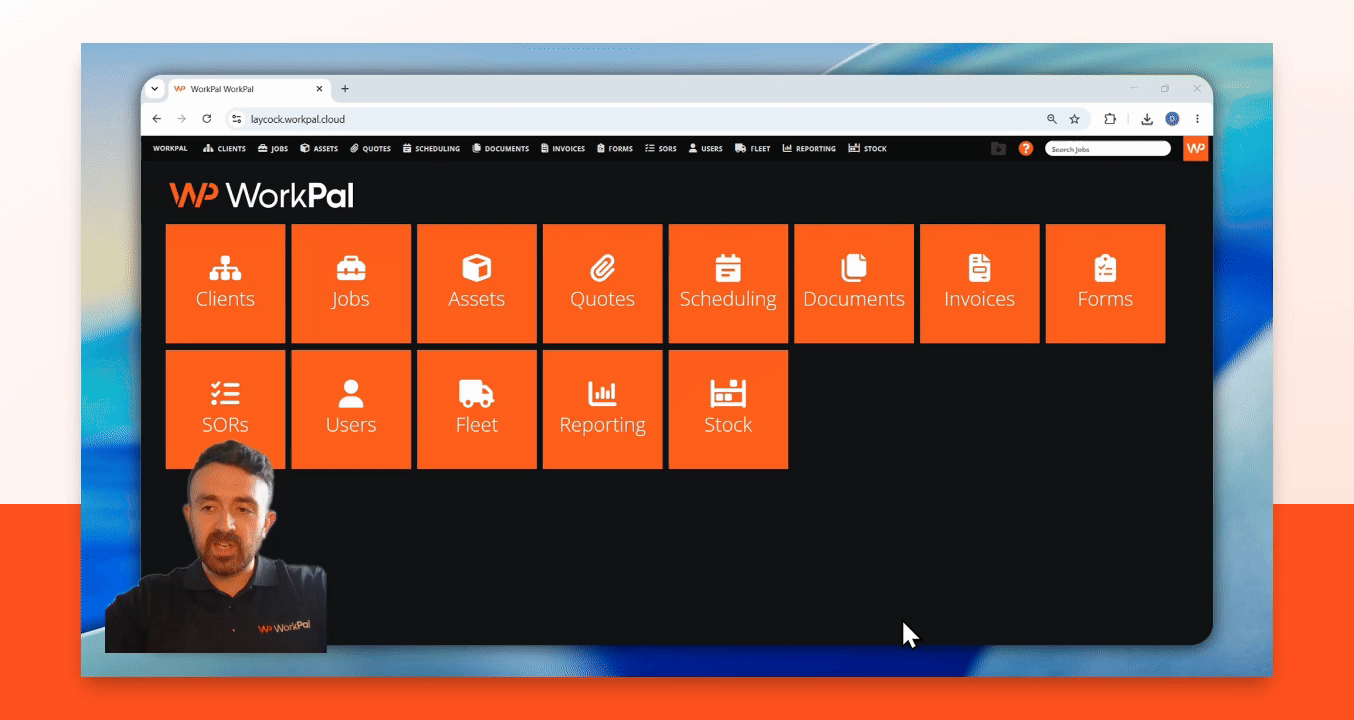Select FORMS in the top navigation bar
This screenshot has width=1354, height=720.
[615, 149]
